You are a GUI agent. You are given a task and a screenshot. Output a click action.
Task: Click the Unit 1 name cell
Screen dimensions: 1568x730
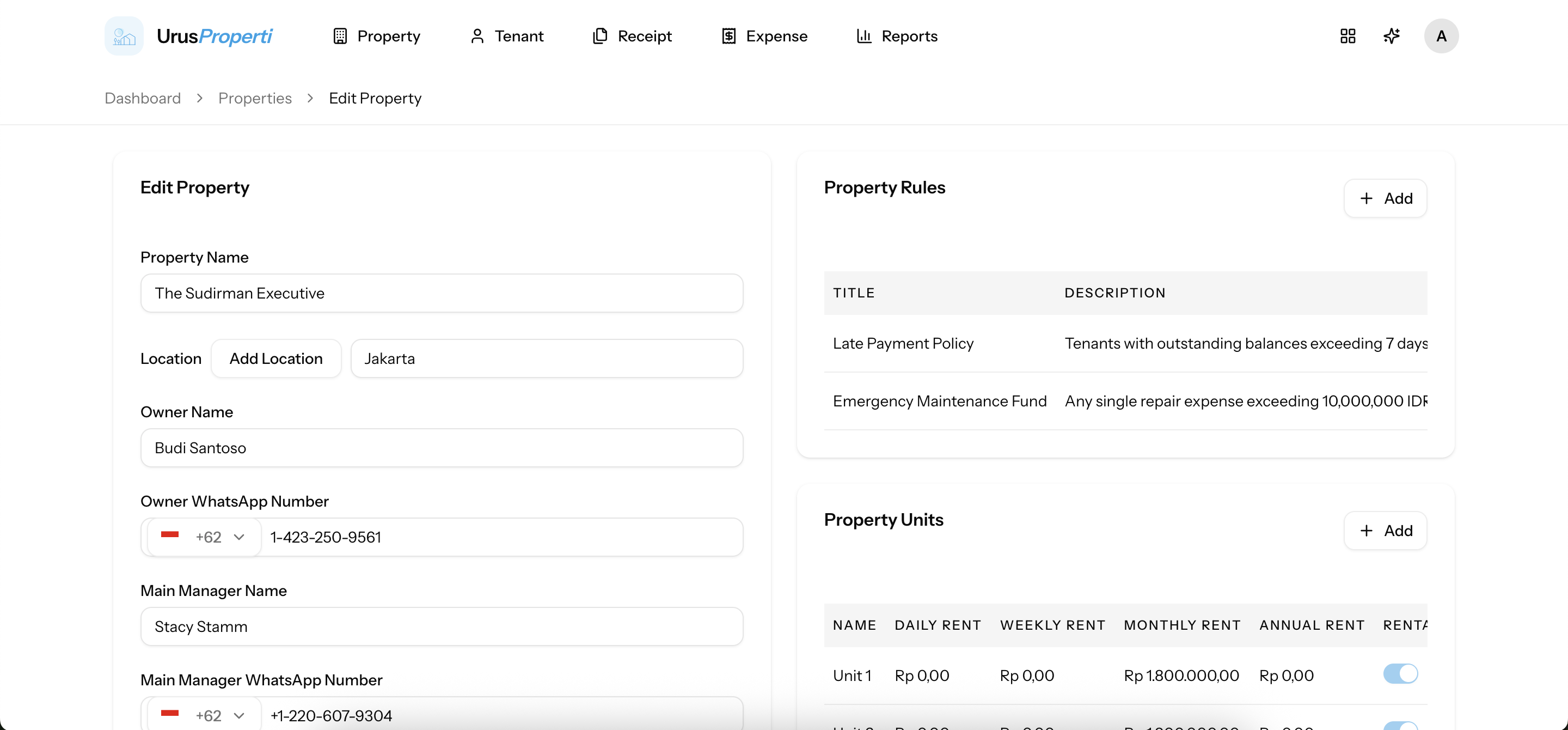(852, 675)
